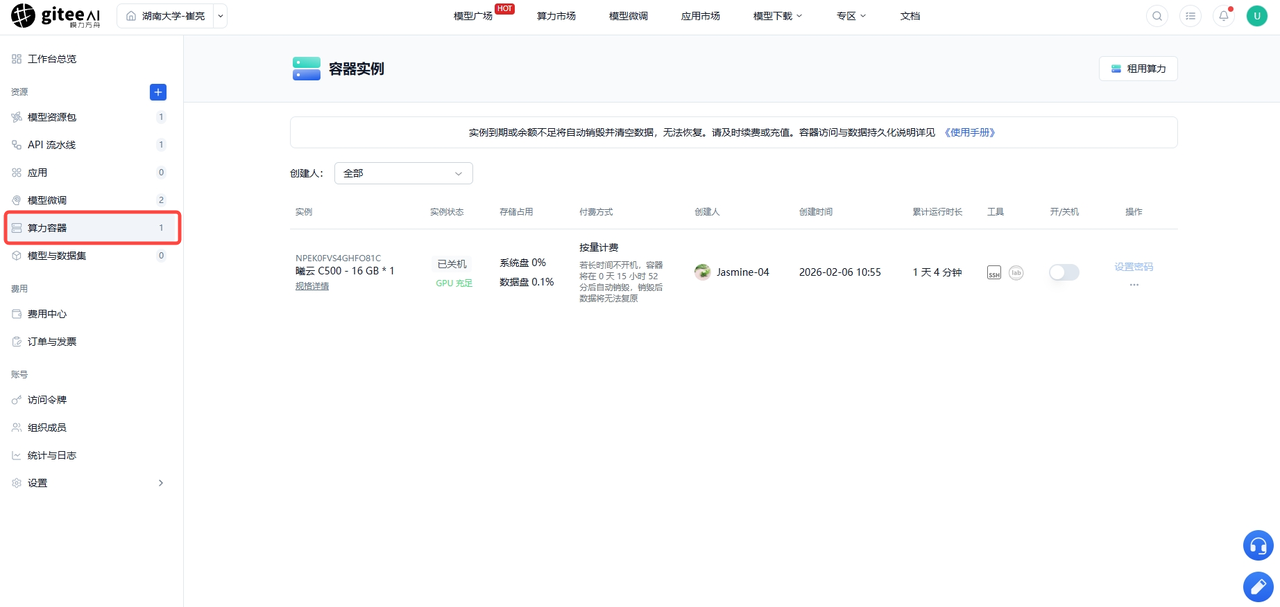Open 模型资源包 in sidebar
This screenshot has height=607, width=1280.
click(x=91, y=117)
